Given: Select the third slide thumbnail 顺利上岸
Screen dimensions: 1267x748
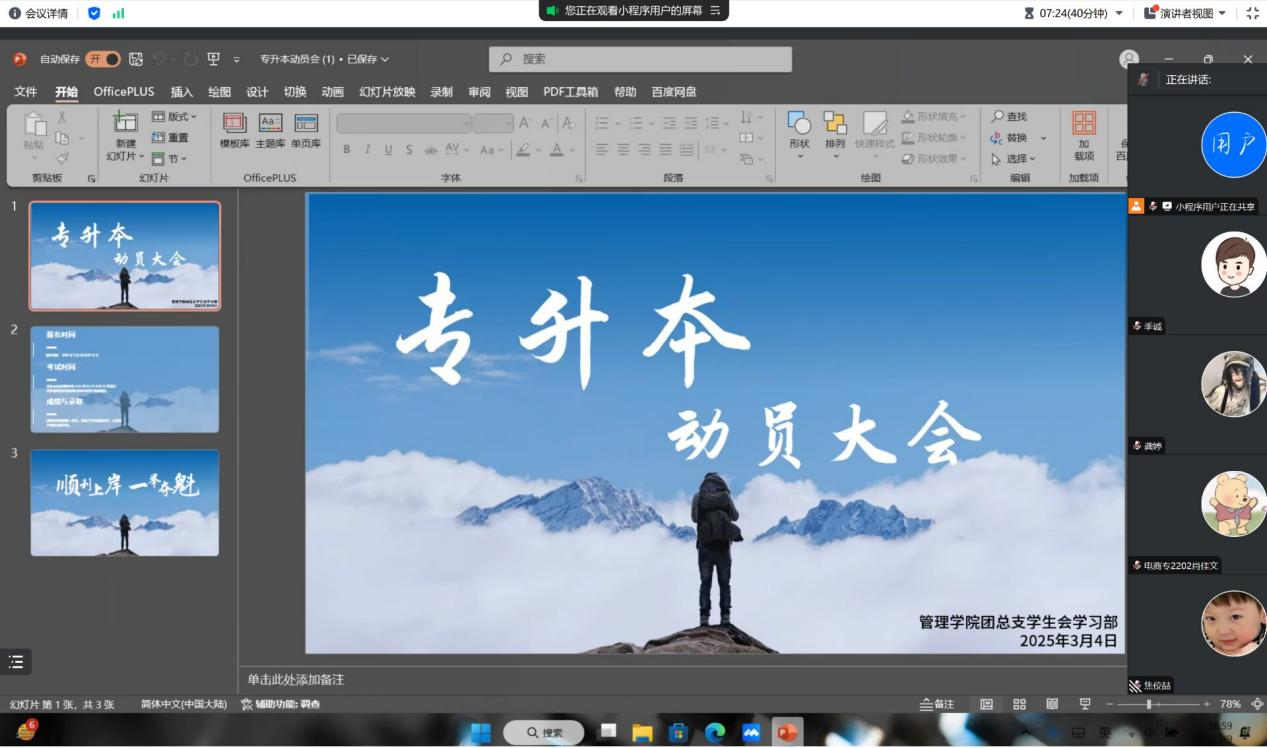Looking at the screenshot, I should point(125,503).
